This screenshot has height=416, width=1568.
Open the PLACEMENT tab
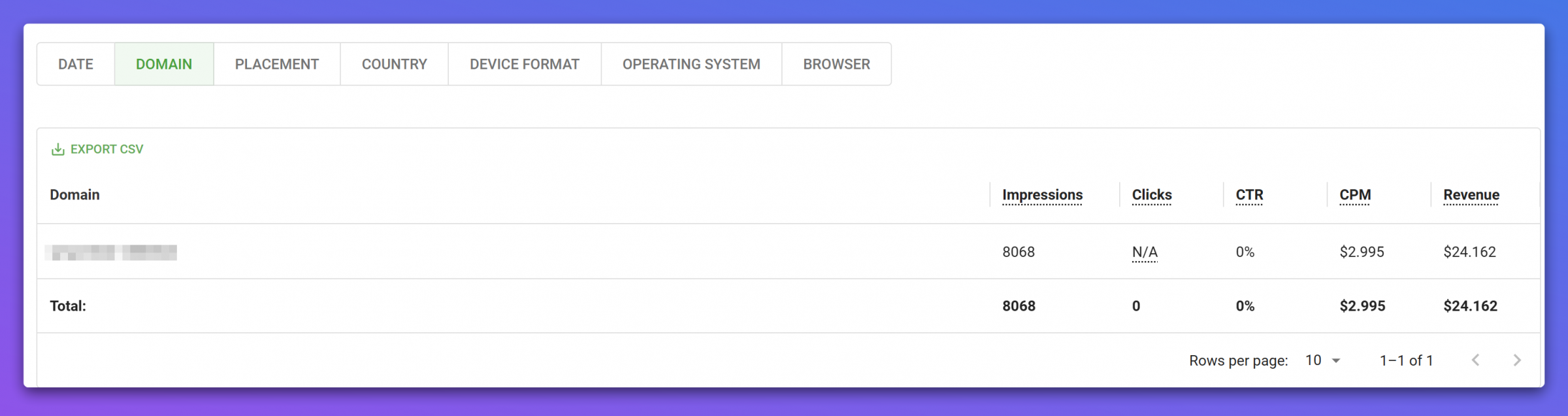coord(277,64)
